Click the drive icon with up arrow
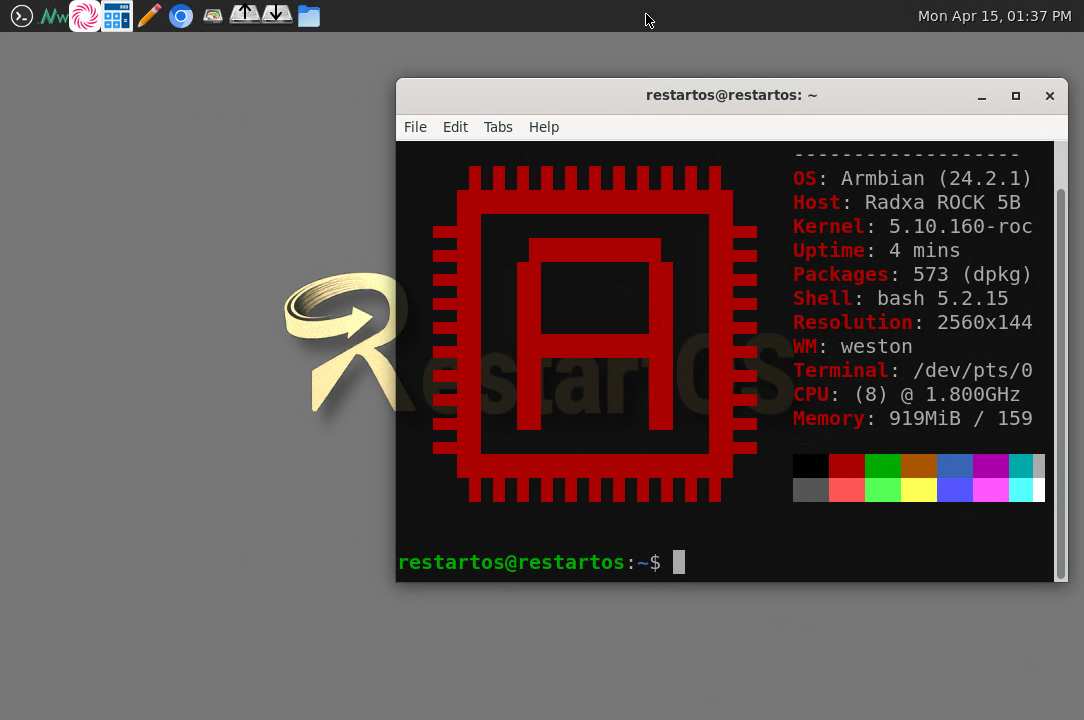This screenshot has height=720, width=1084. point(244,15)
